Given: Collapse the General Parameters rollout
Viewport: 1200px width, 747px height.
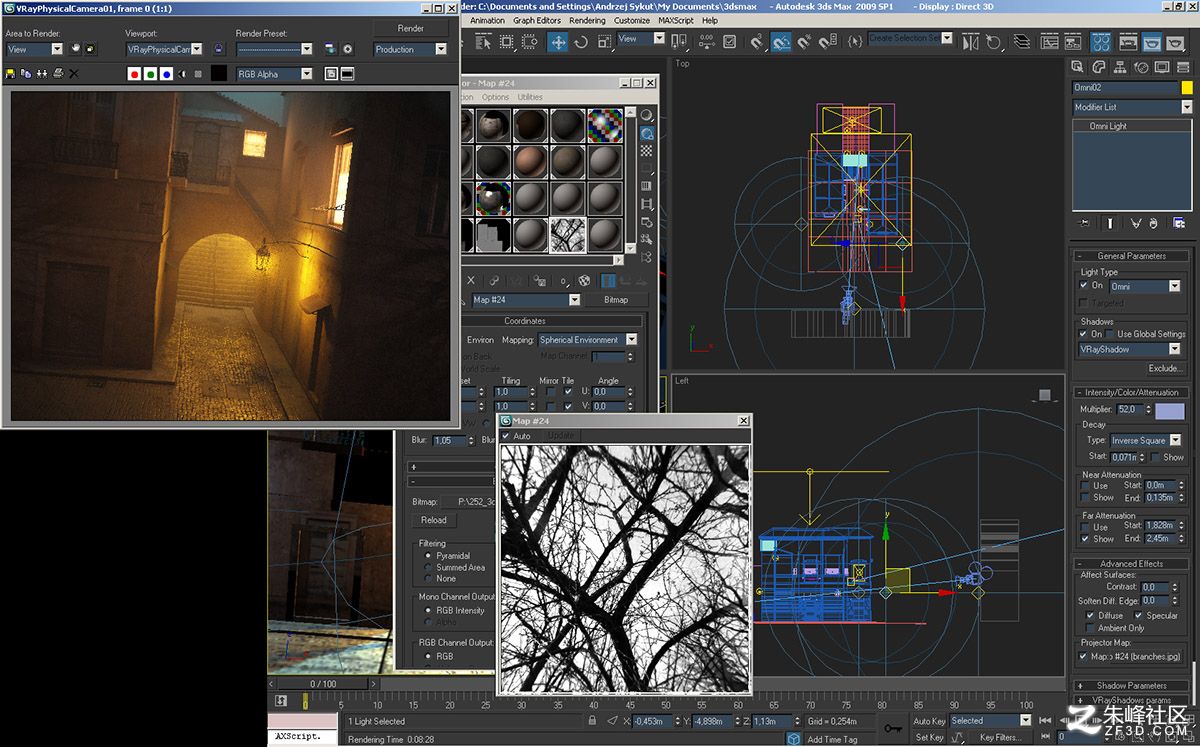Looking at the screenshot, I should [x=1131, y=256].
